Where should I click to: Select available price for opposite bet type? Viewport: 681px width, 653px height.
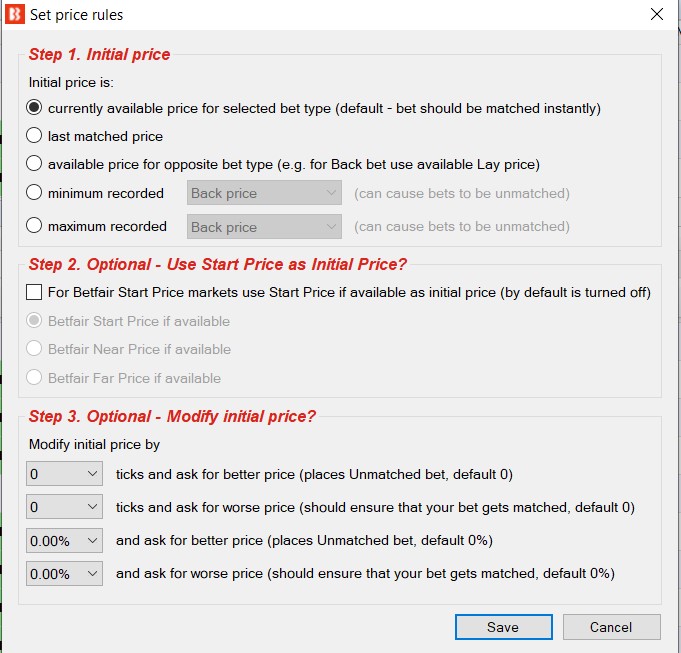pyautogui.click(x=34, y=164)
